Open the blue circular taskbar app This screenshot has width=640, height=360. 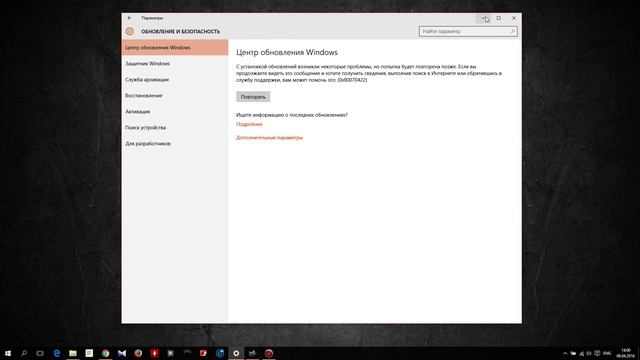click(x=220, y=353)
